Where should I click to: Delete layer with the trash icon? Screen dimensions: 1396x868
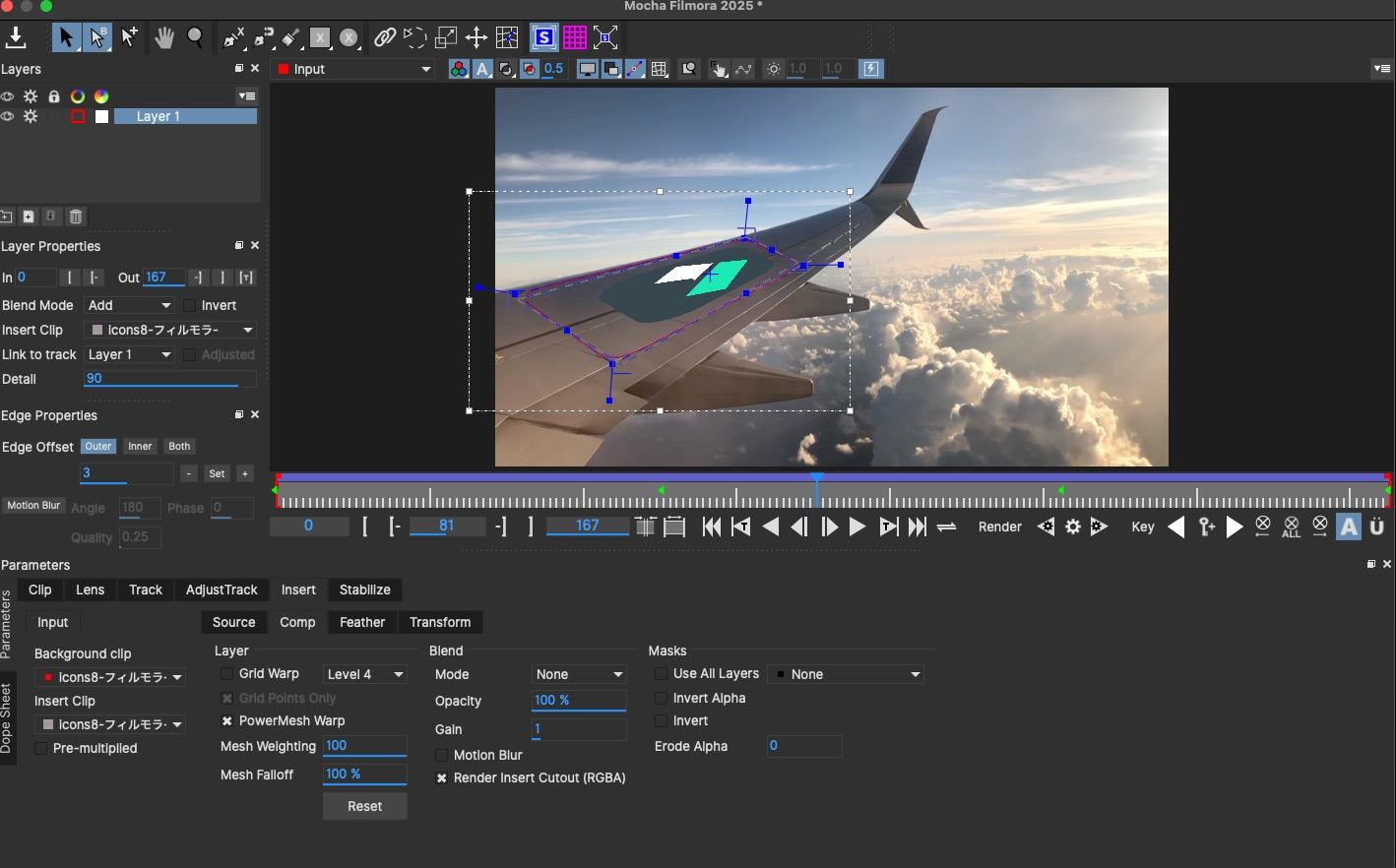(x=76, y=217)
